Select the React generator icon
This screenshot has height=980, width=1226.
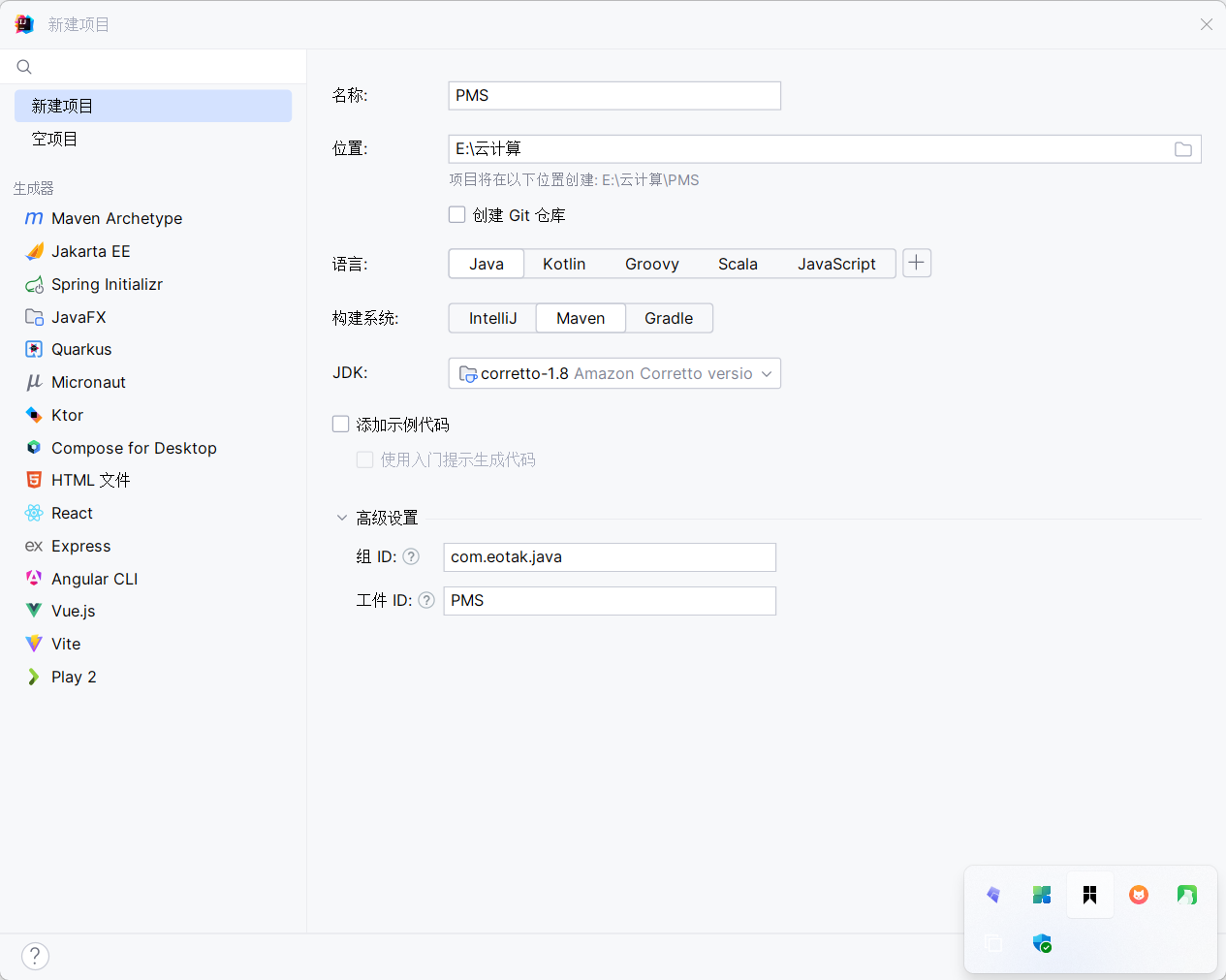click(x=34, y=513)
